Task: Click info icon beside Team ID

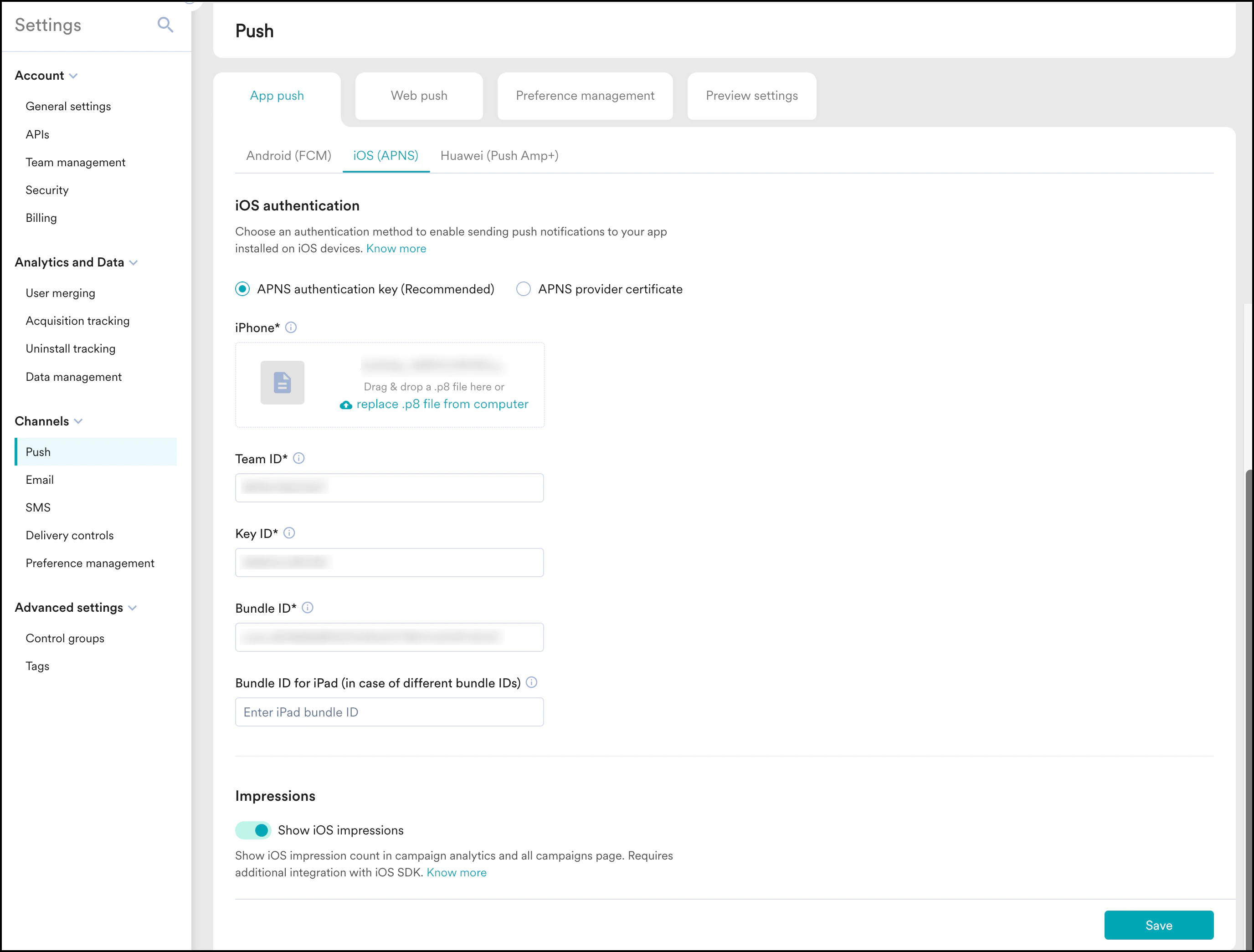Action: tap(299, 458)
